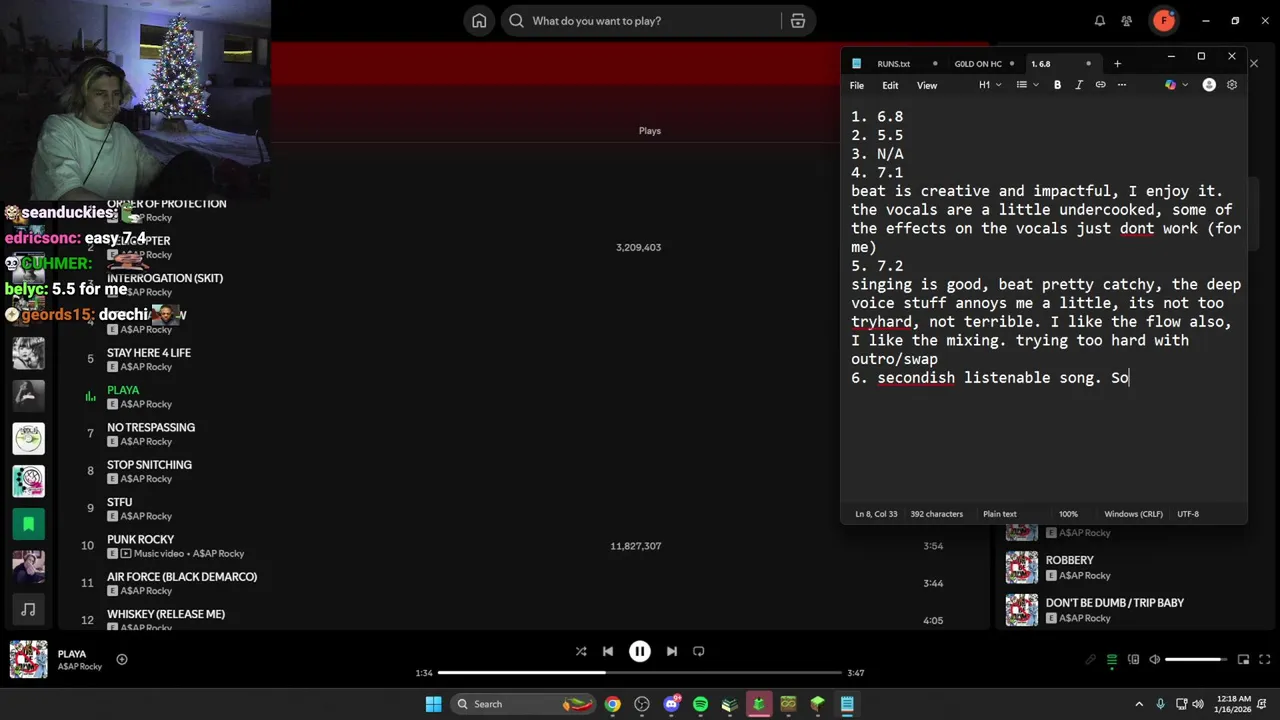This screenshot has height=720, width=1280.
Task: Enter Spotify full screen mode
Action: pyautogui.click(x=1264, y=660)
